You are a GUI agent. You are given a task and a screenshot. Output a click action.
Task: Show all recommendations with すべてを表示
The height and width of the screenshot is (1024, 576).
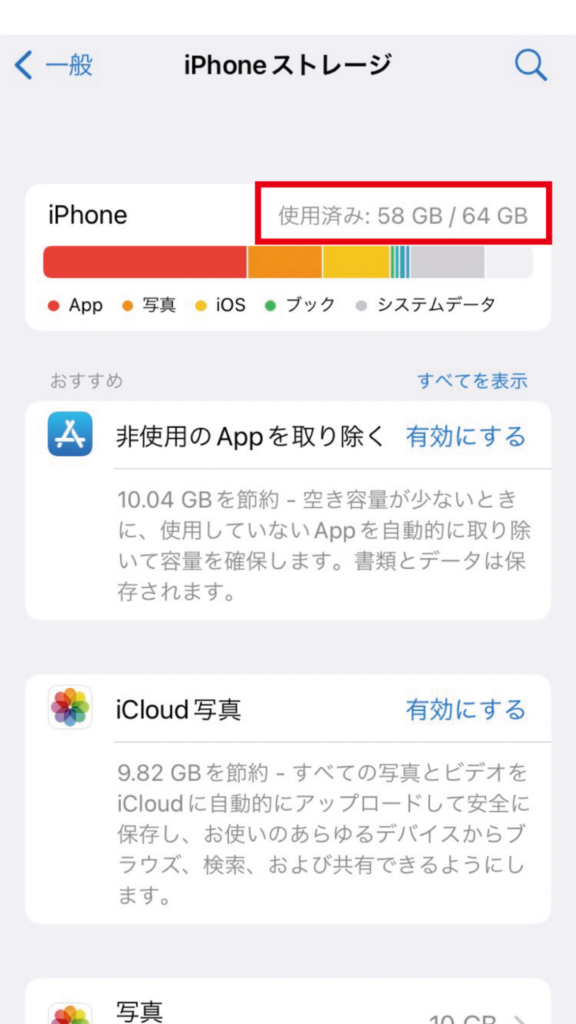pos(472,381)
